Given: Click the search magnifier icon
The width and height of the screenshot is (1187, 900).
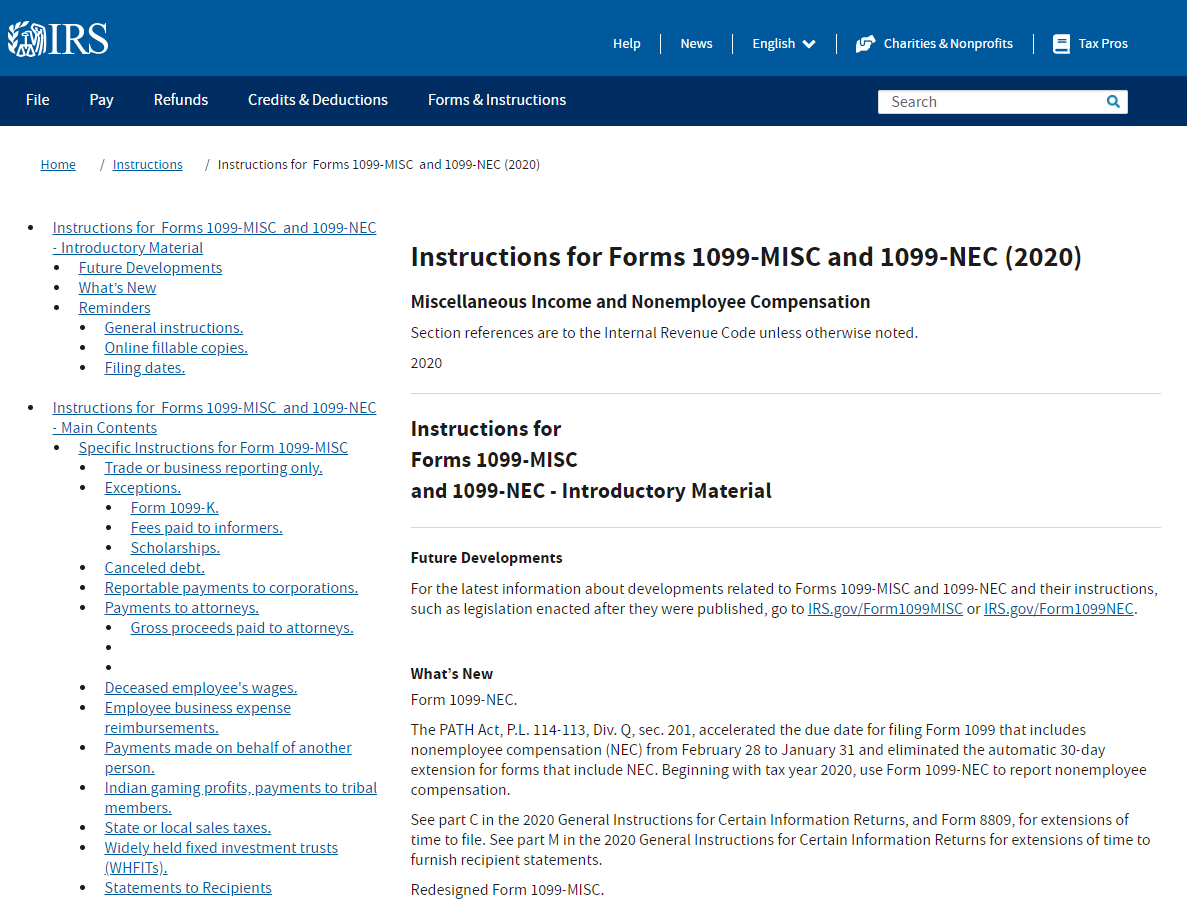Looking at the screenshot, I should coord(1113,101).
